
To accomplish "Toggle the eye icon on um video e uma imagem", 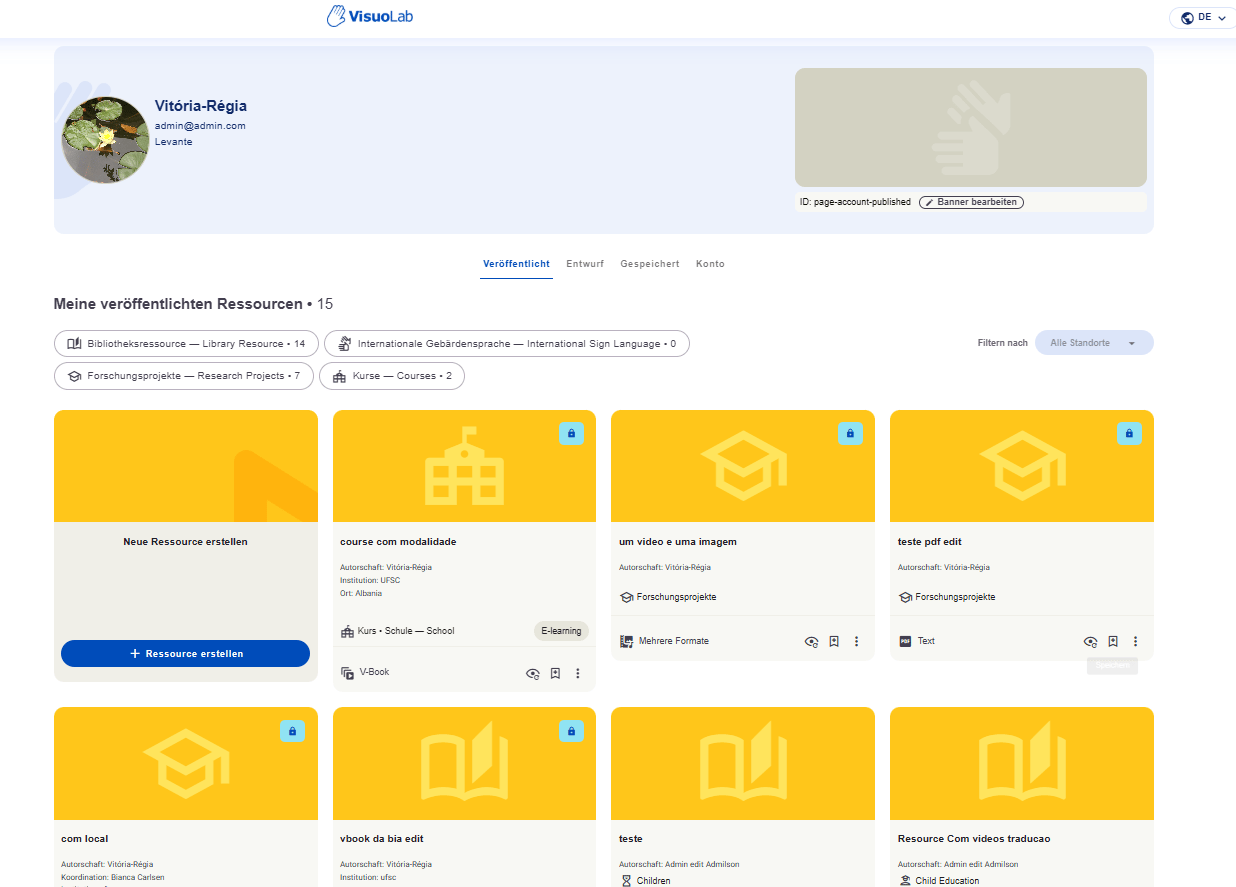I will (x=812, y=641).
